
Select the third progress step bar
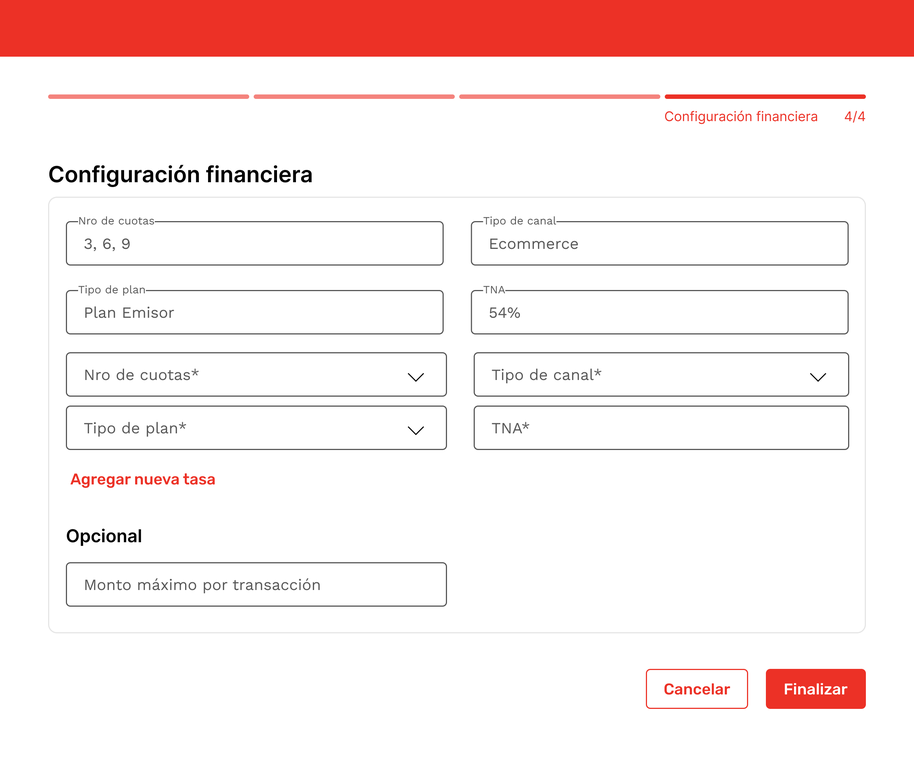(560, 97)
